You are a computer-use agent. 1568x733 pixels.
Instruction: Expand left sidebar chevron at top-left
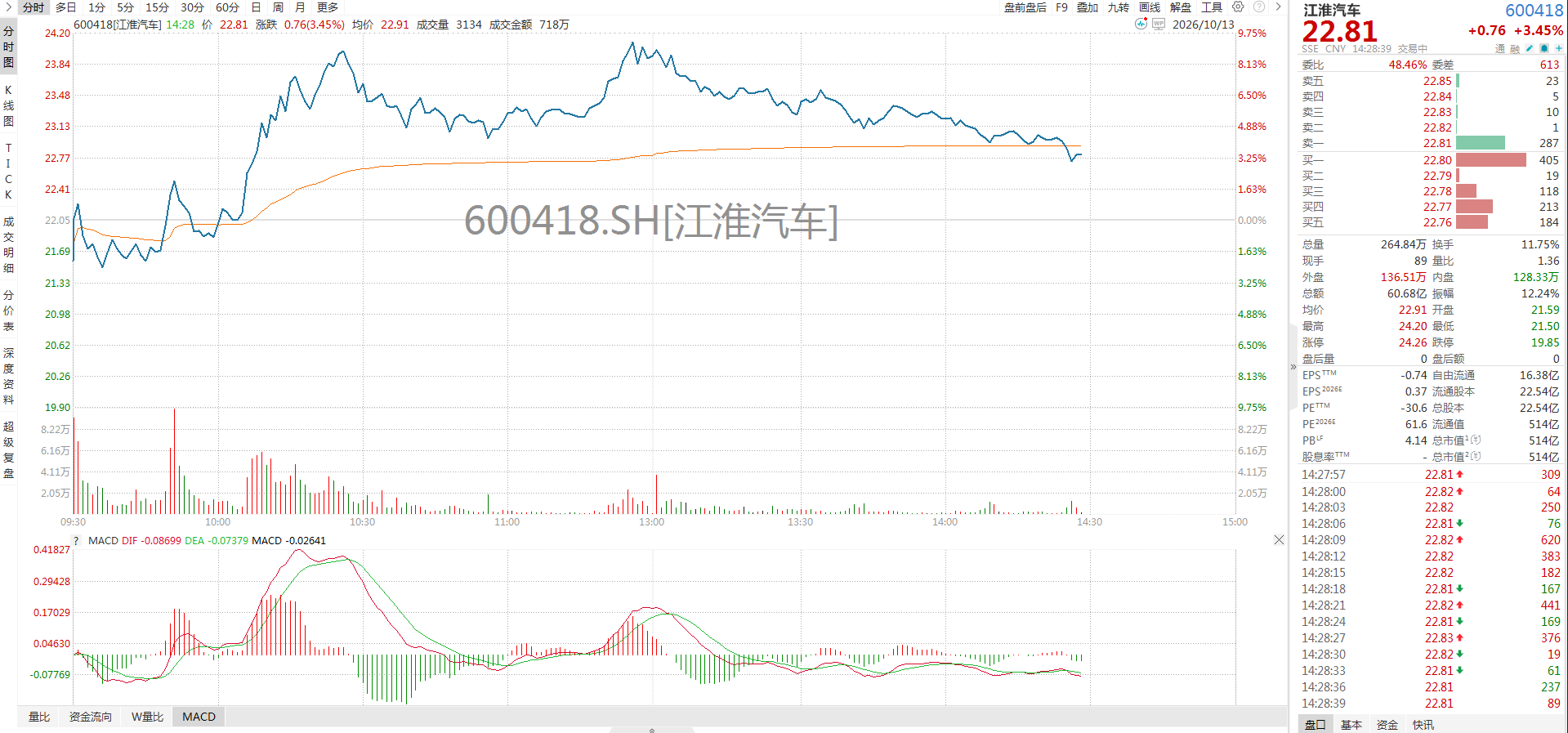(8, 7)
